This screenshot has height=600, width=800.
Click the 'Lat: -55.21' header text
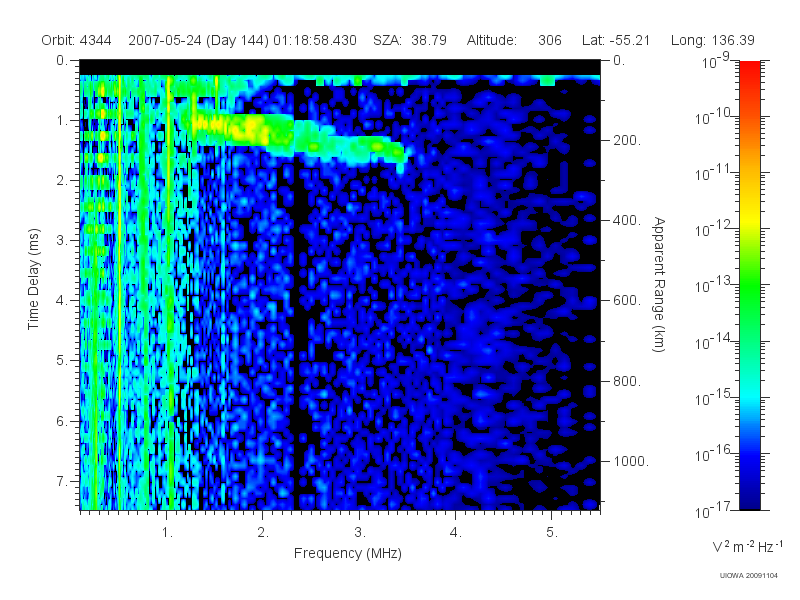coord(616,40)
